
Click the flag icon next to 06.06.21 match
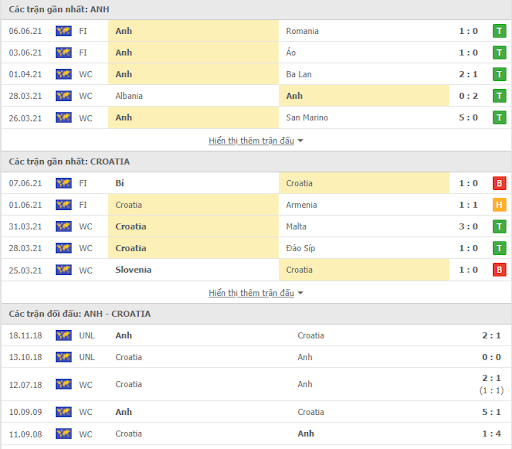click(x=64, y=31)
